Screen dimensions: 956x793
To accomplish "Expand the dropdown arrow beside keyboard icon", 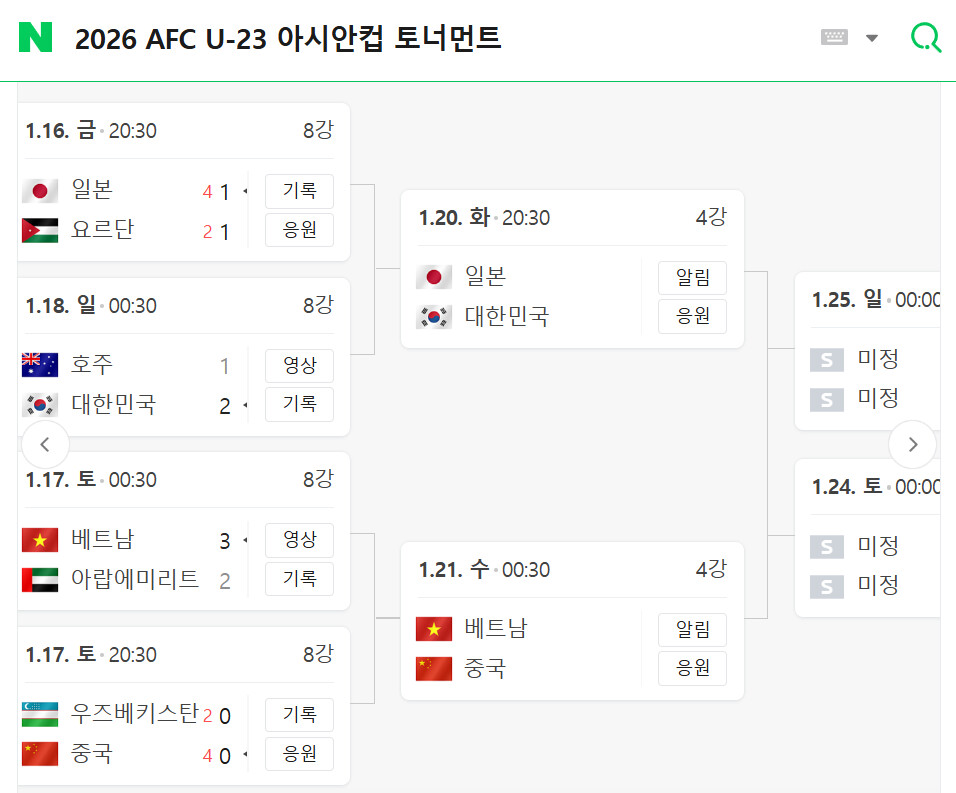I will click(872, 38).
